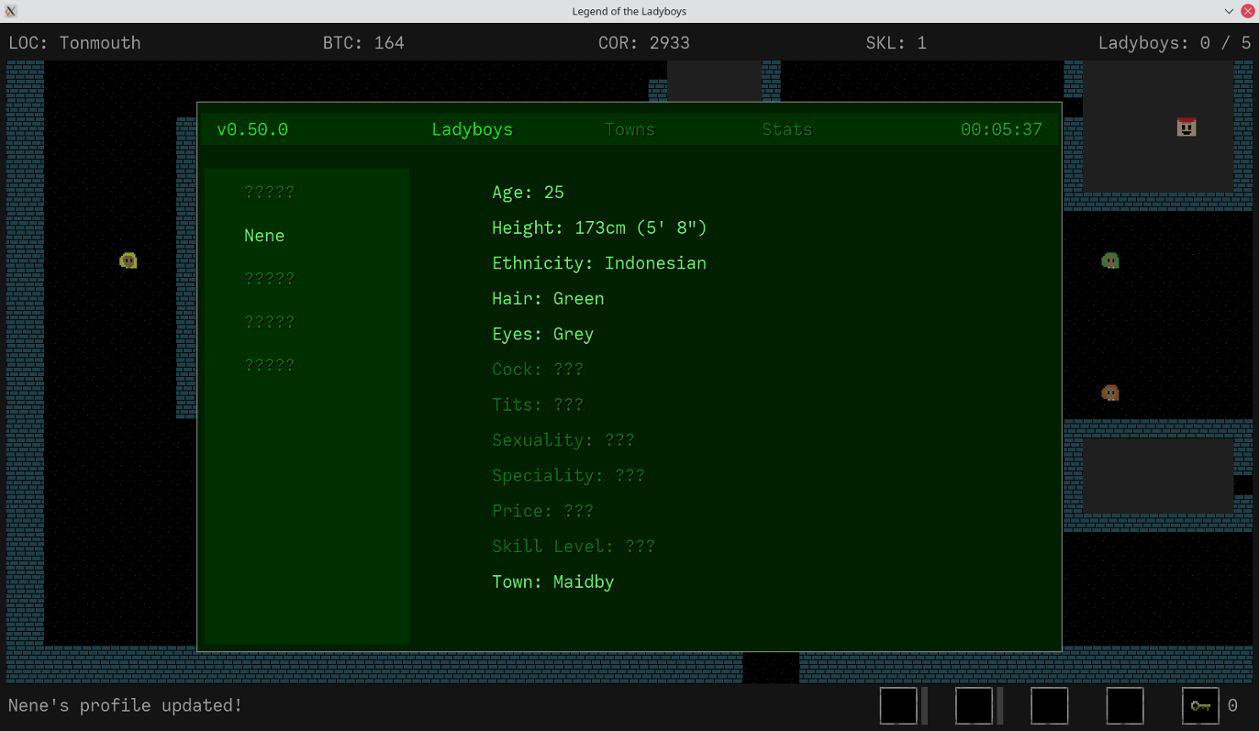1259x731 pixels.
Task: Click the X application icon in title bar
Action: click(11, 11)
